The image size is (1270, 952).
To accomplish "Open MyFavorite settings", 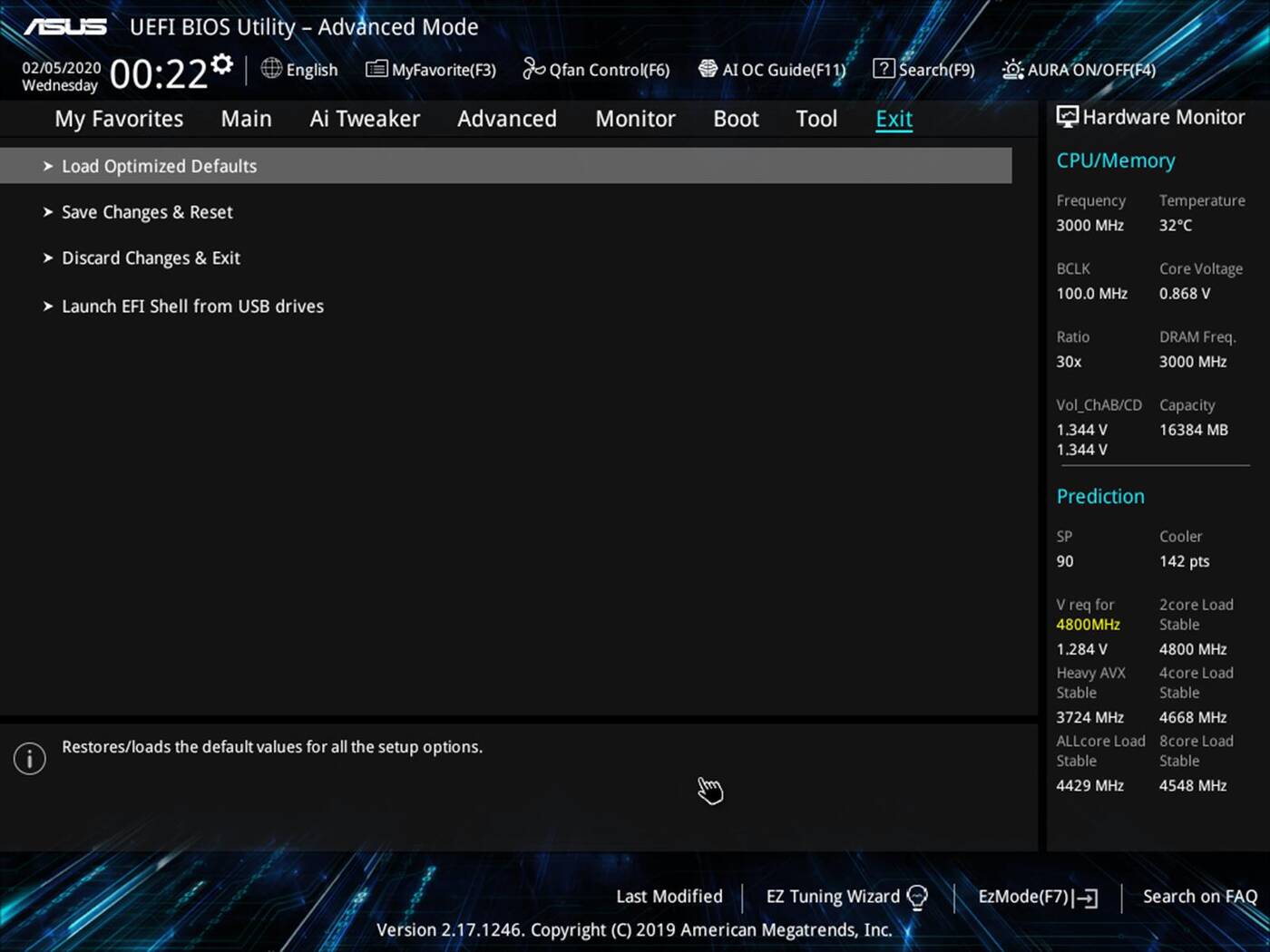I will click(430, 69).
